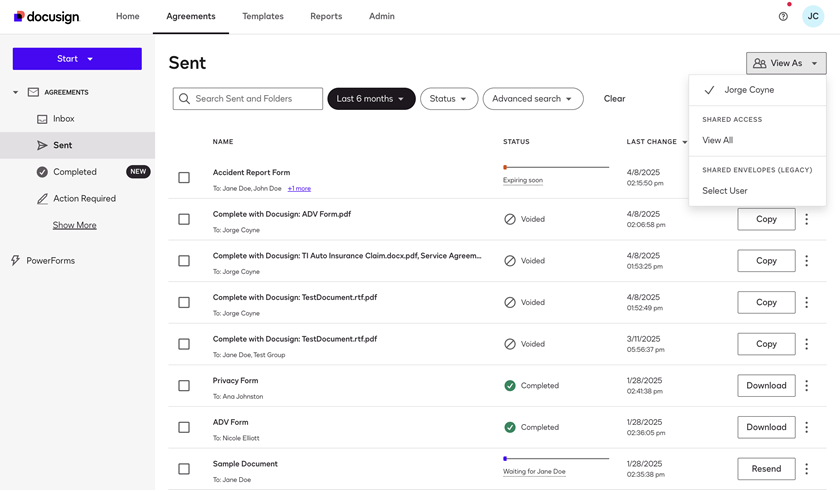Collapse the Agreements section arrow
The width and height of the screenshot is (840, 491).
[16, 93]
